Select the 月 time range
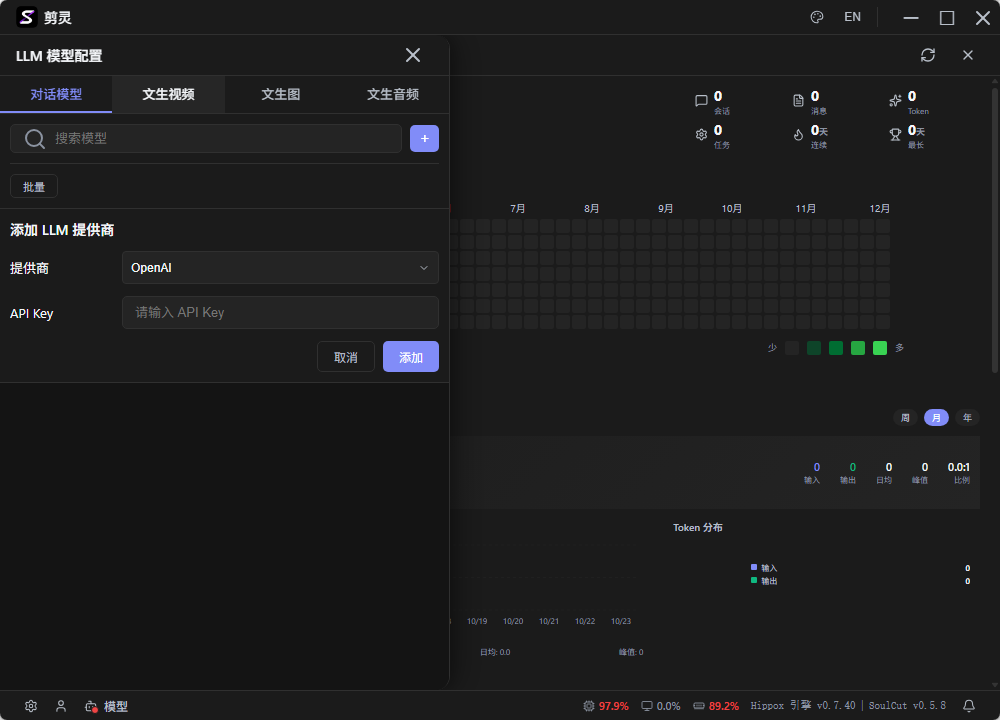Screen dimensions: 1000x720 936,418
